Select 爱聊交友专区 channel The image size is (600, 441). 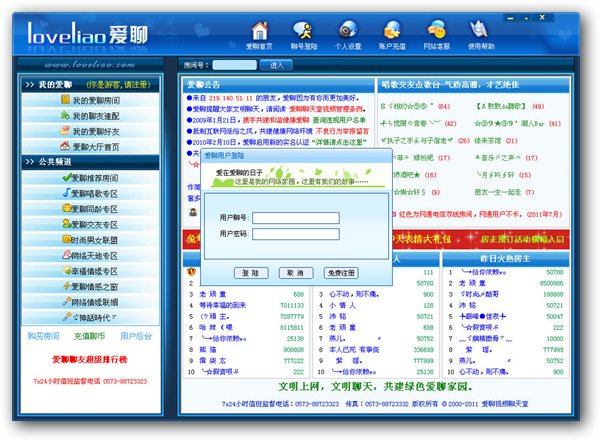90,225
